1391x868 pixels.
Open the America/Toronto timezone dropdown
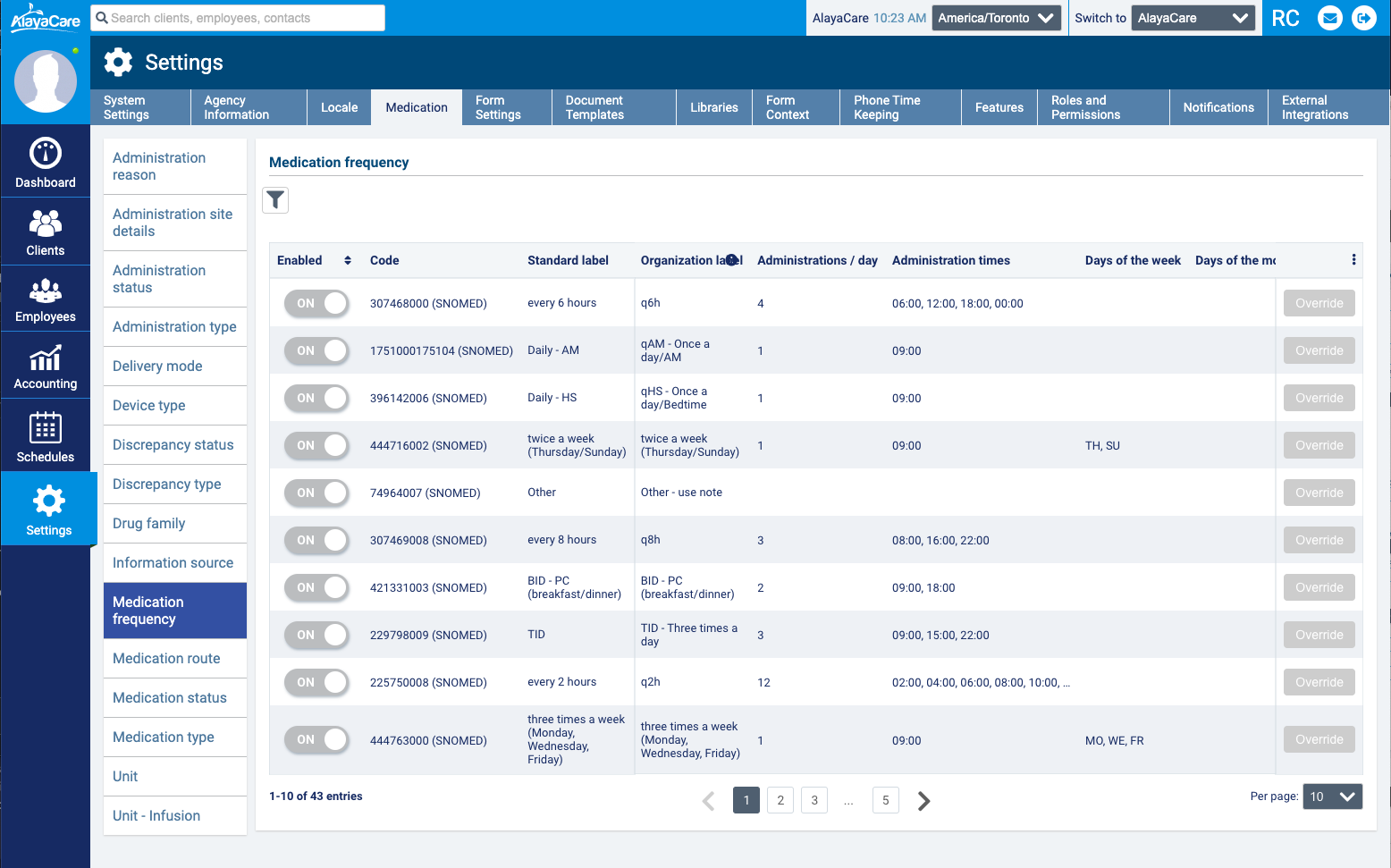click(996, 18)
